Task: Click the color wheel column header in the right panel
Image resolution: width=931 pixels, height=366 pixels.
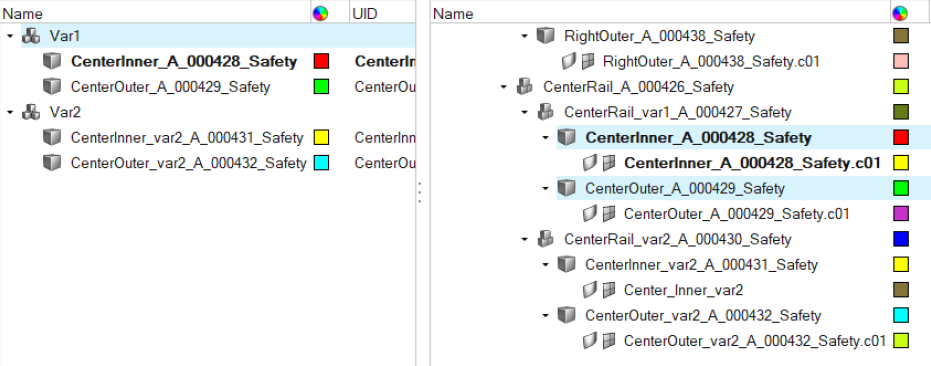Action: point(900,13)
